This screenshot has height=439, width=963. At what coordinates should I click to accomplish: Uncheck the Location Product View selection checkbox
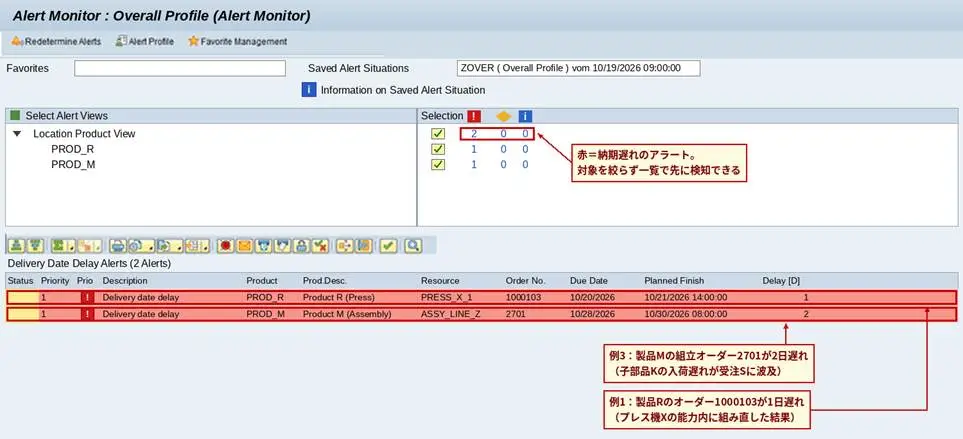[438, 133]
